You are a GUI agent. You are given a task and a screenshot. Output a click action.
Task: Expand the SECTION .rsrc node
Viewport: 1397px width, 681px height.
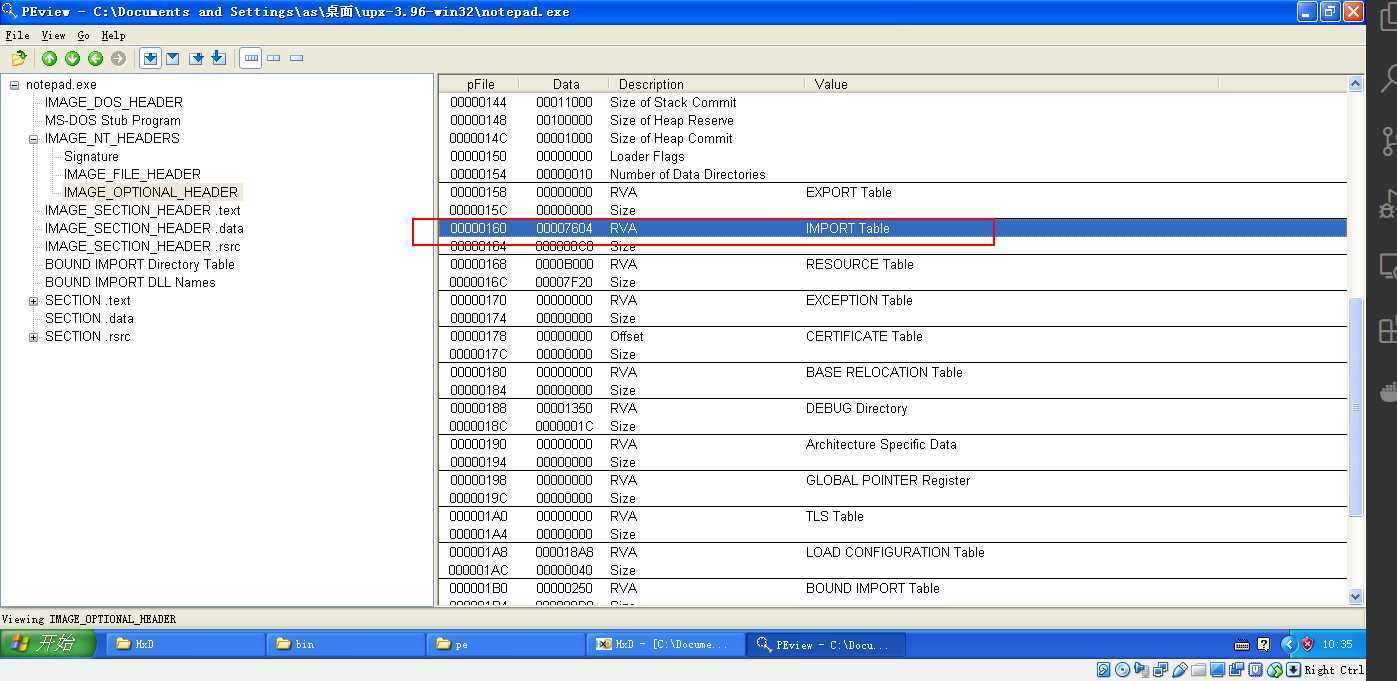tap(33, 337)
